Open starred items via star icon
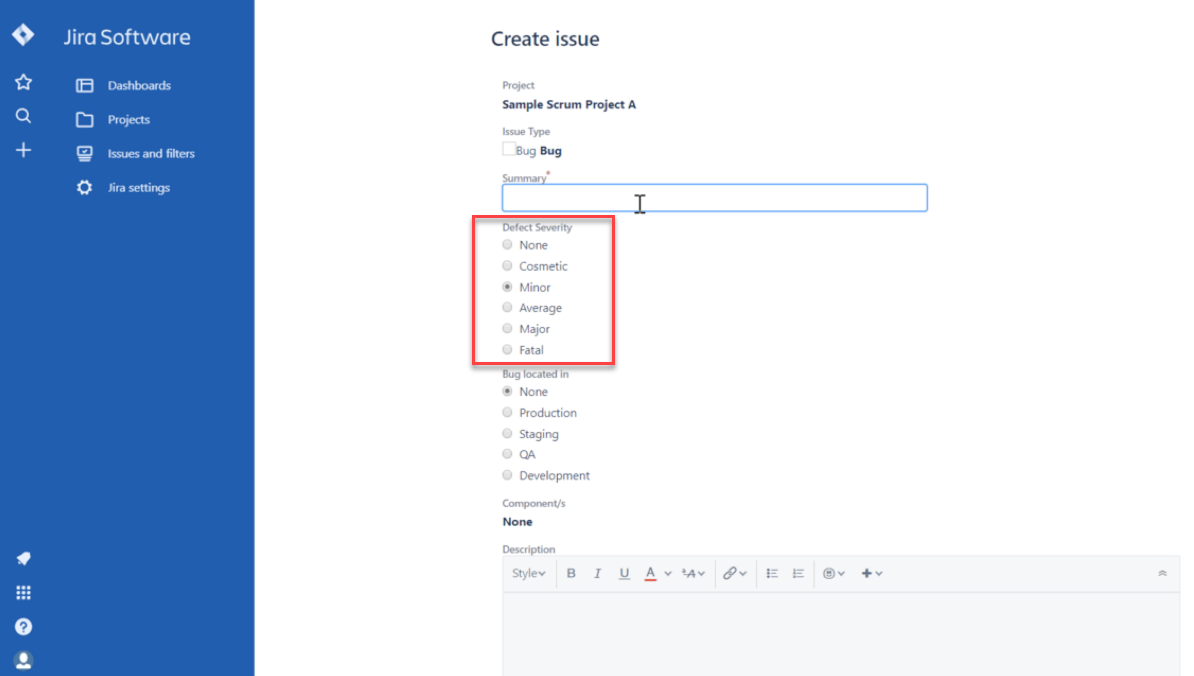 24,82
